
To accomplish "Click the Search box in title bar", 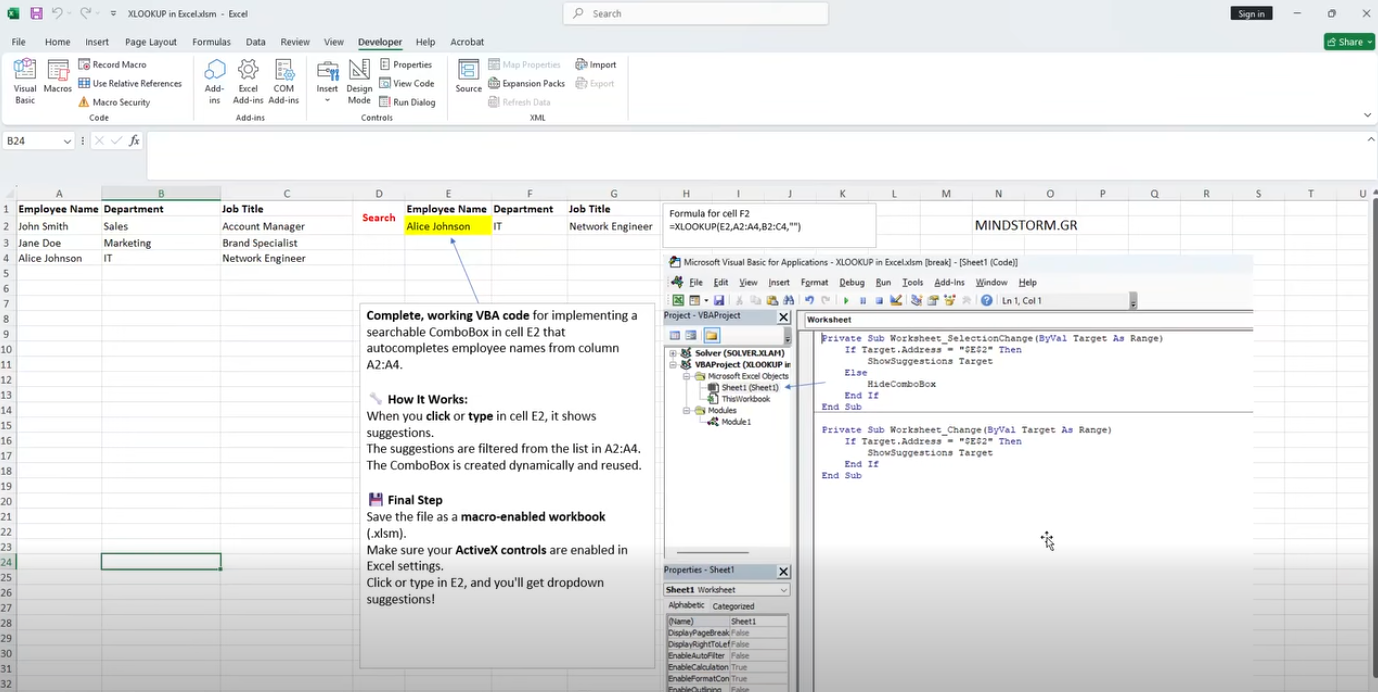I will point(695,14).
